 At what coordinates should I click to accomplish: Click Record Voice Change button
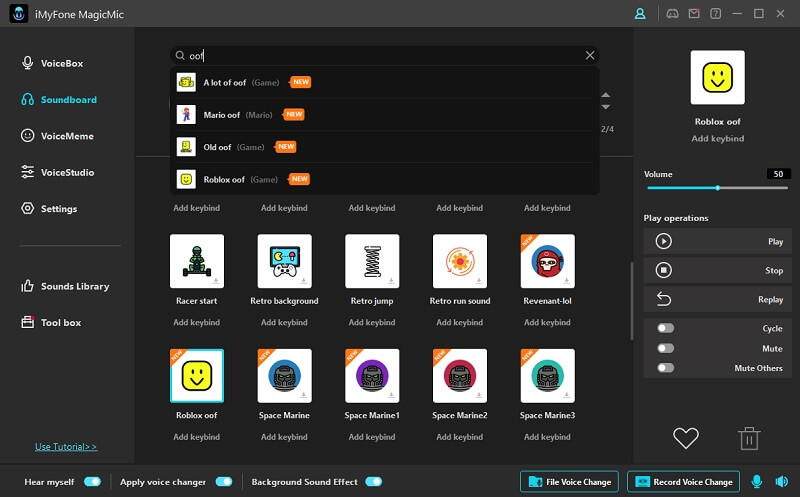[x=683, y=482]
